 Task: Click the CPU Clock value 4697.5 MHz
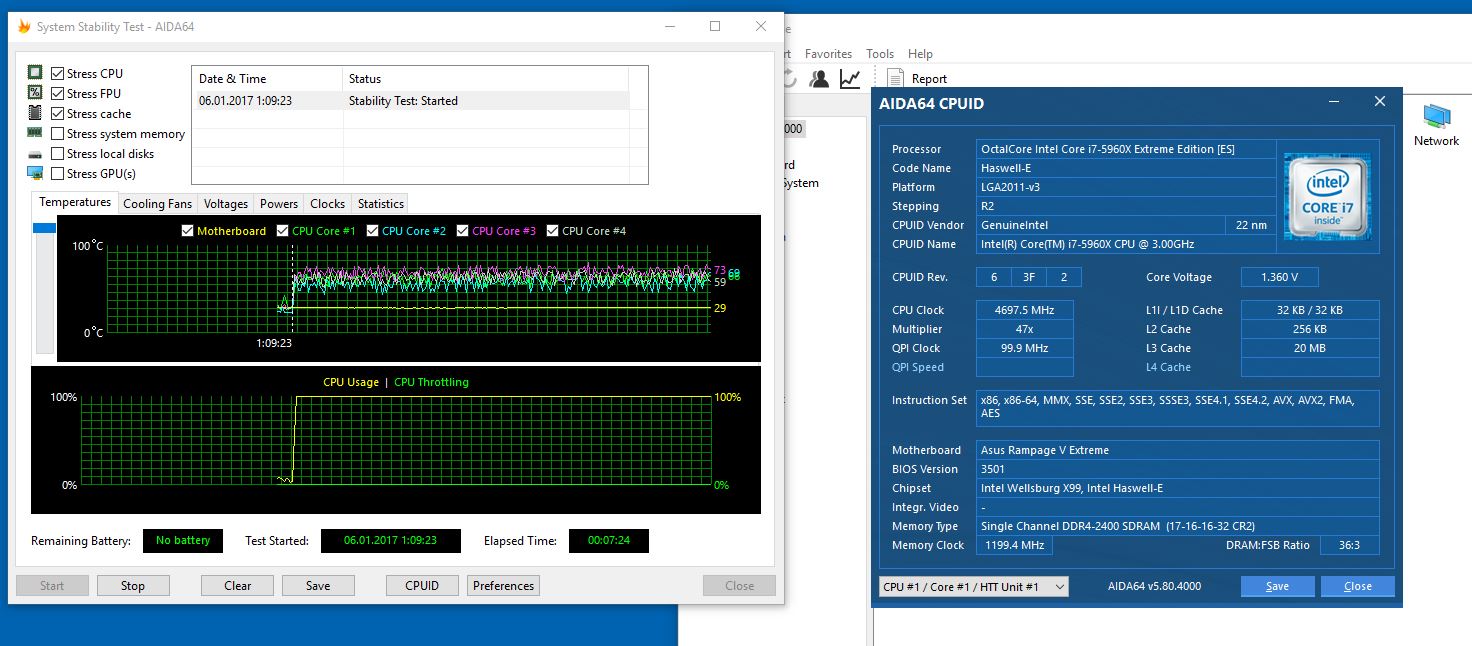coord(1025,310)
